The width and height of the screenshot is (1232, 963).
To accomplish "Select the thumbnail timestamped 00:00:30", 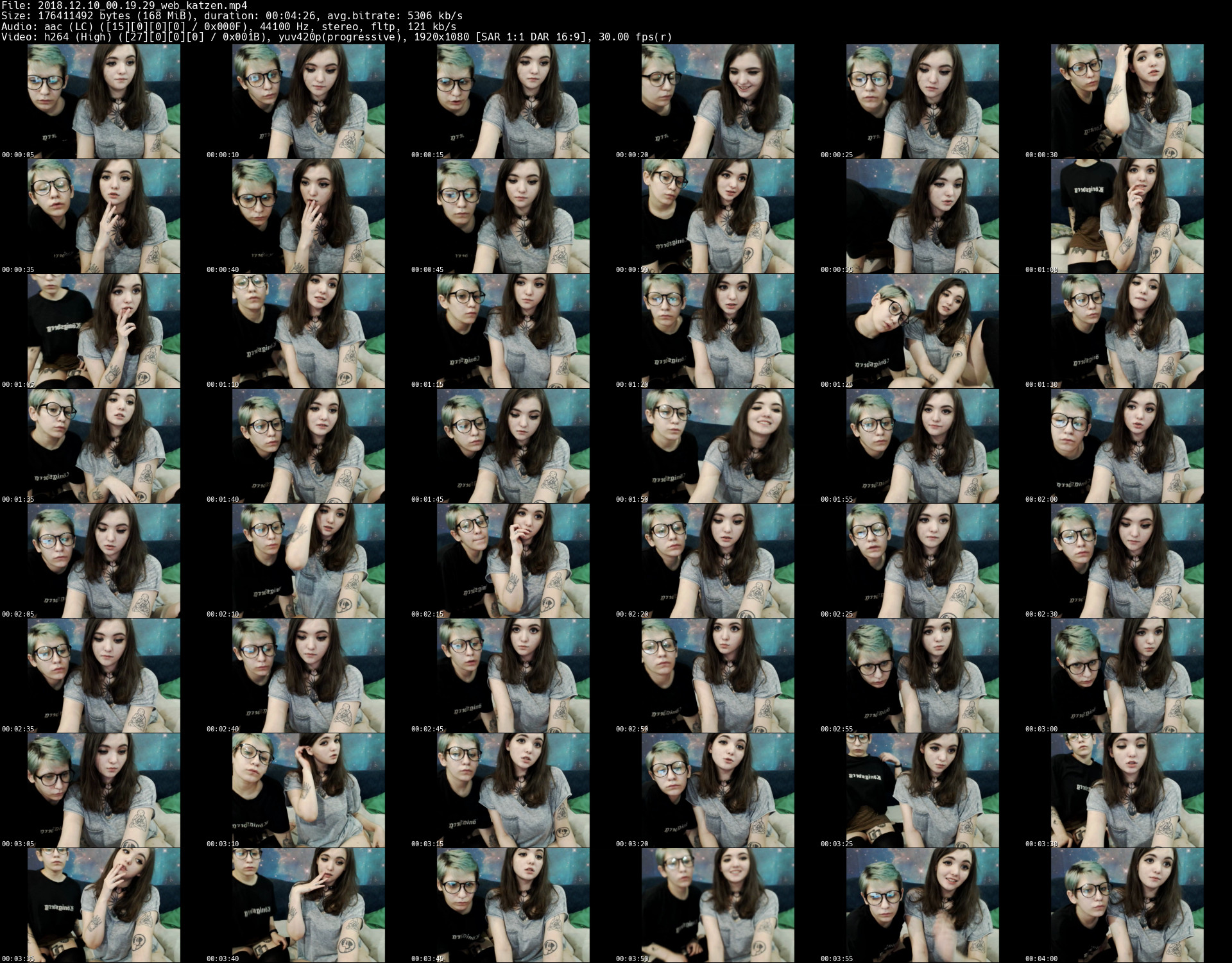I will pyautogui.click(x=1127, y=101).
